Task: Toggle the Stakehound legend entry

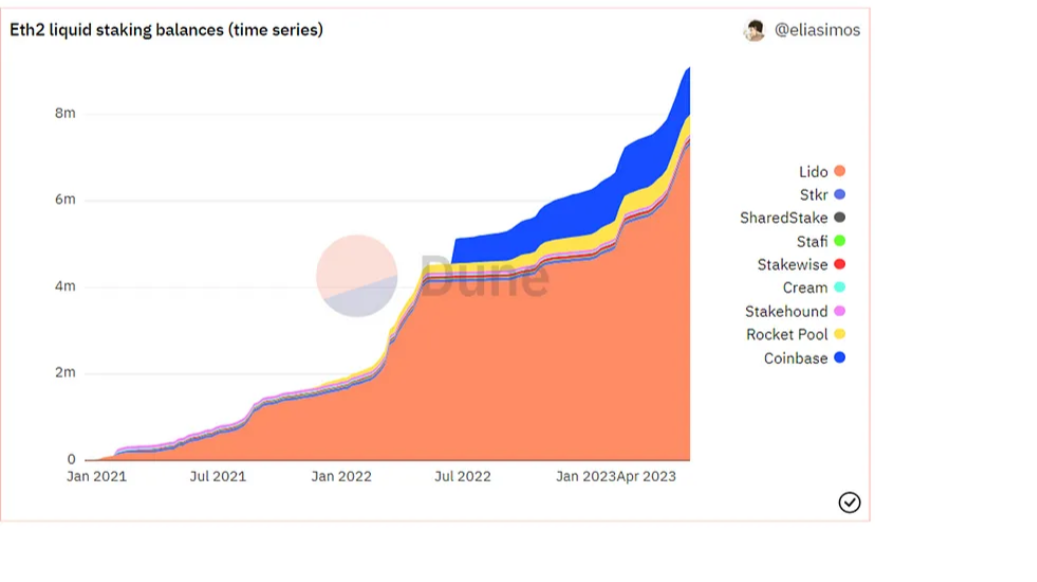Action: pyautogui.click(x=786, y=312)
